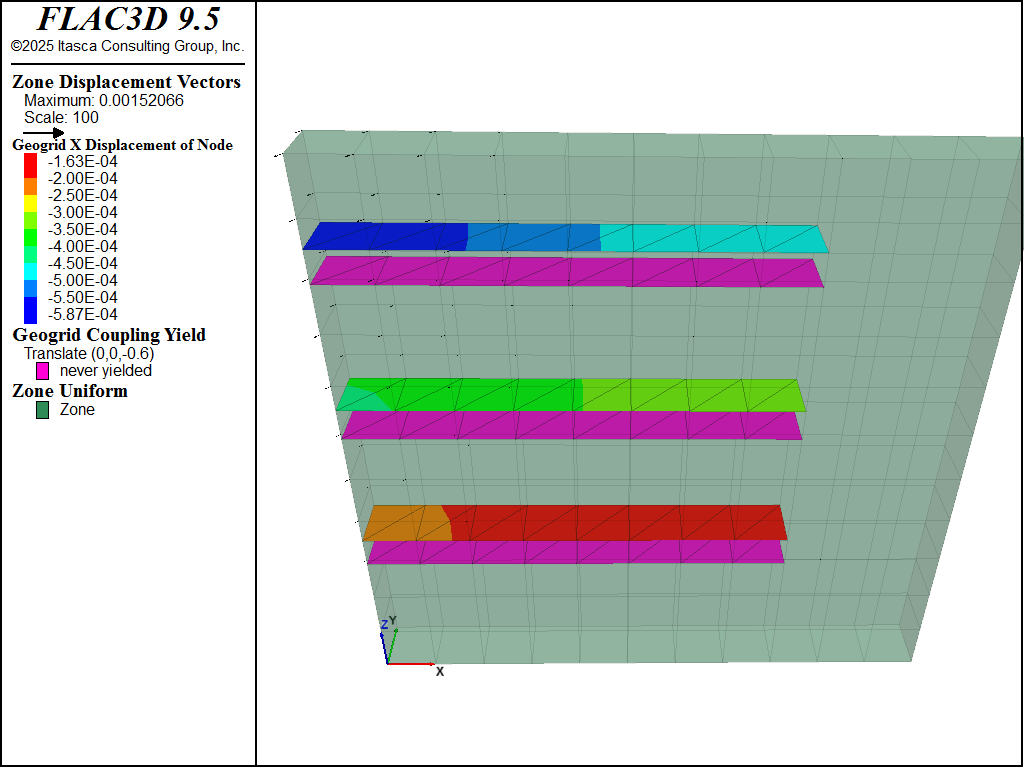Click the magenta never yielded swatch

click(42, 371)
